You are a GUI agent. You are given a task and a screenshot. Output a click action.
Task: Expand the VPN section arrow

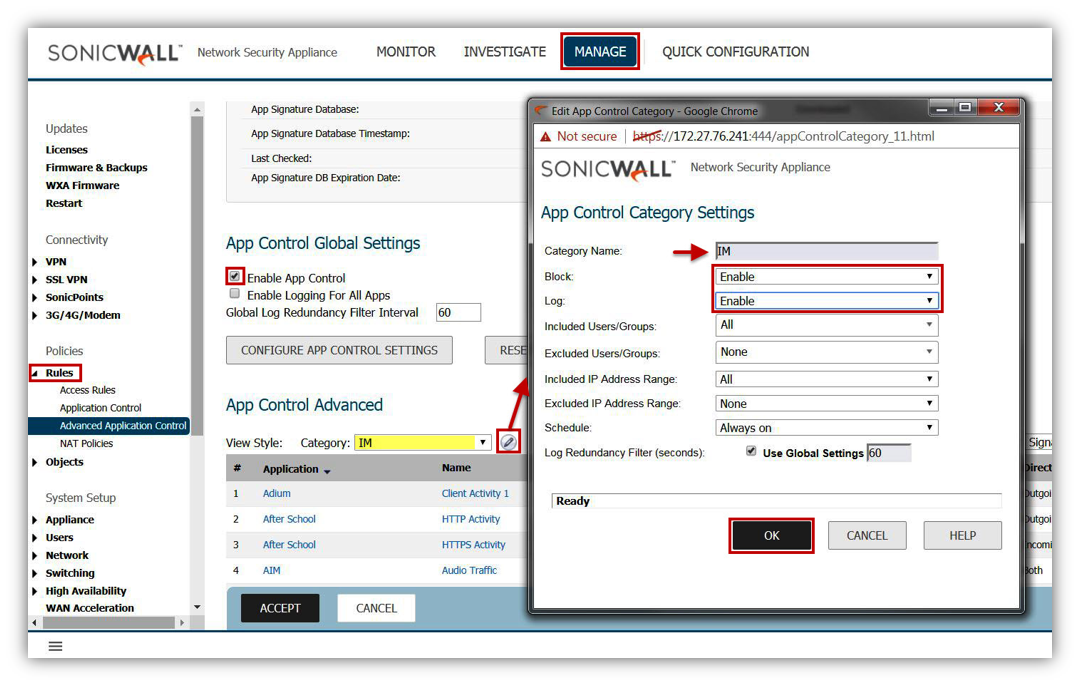(x=36, y=262)
